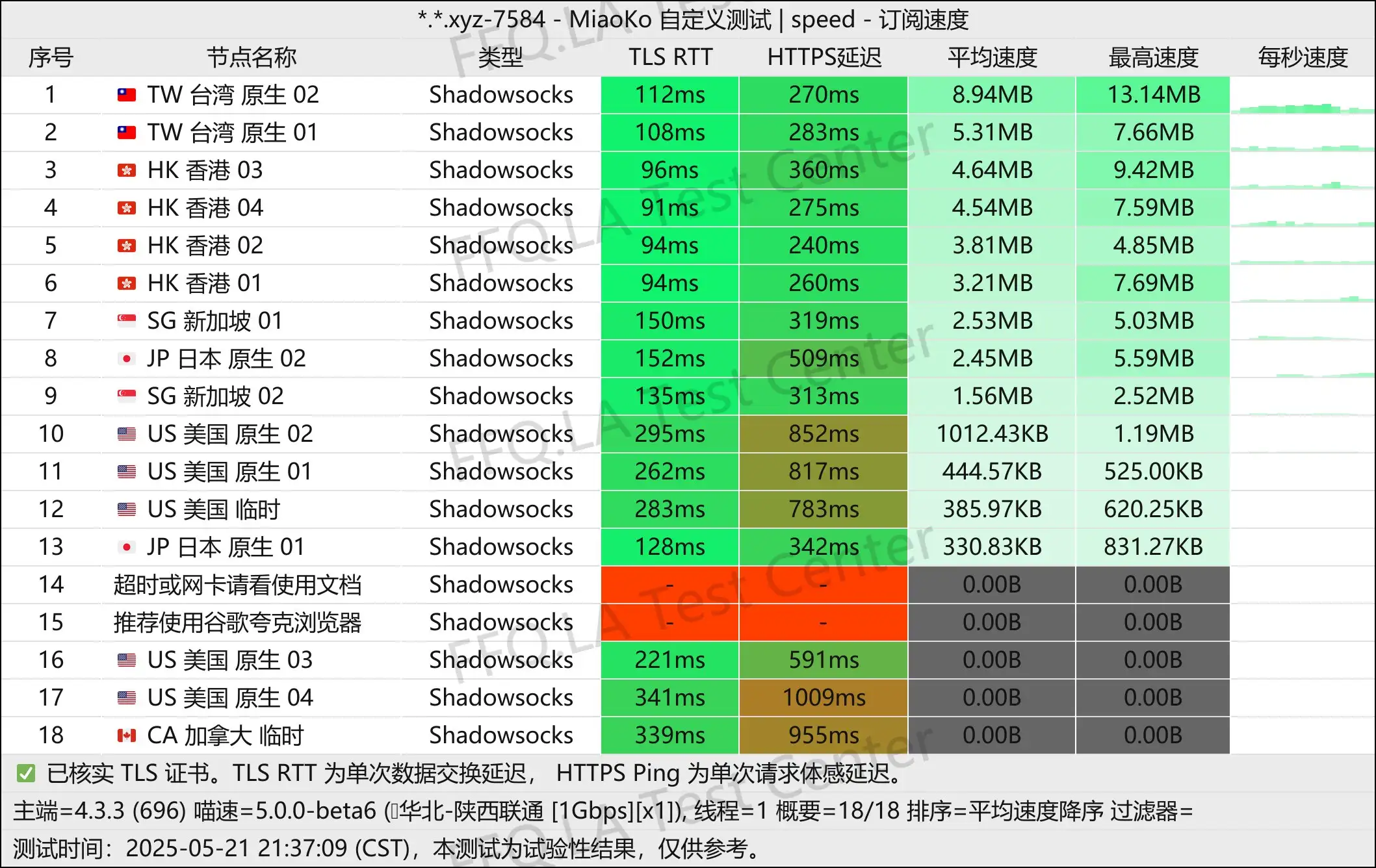The height and width of the screenshot is (868, 1376).
Task: Click the per-second speed graph for row 1
Action: (1303, 104)
